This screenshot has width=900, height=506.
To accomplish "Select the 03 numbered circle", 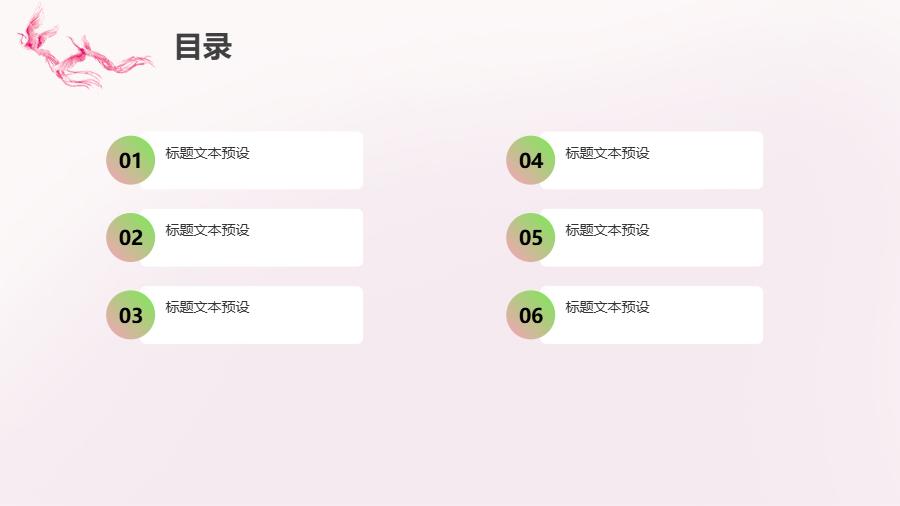I will 131,315.
